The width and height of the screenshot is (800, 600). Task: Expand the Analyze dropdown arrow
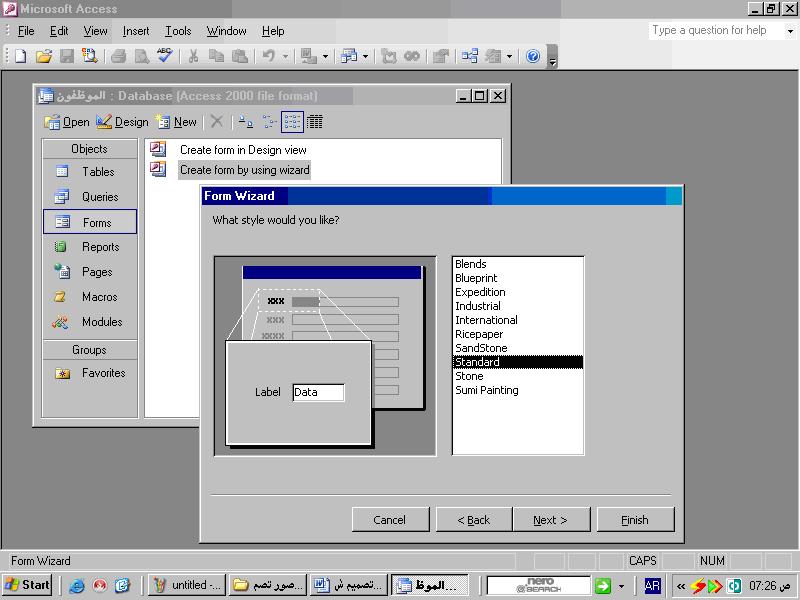pyautogui.click(x=365, y=56)
